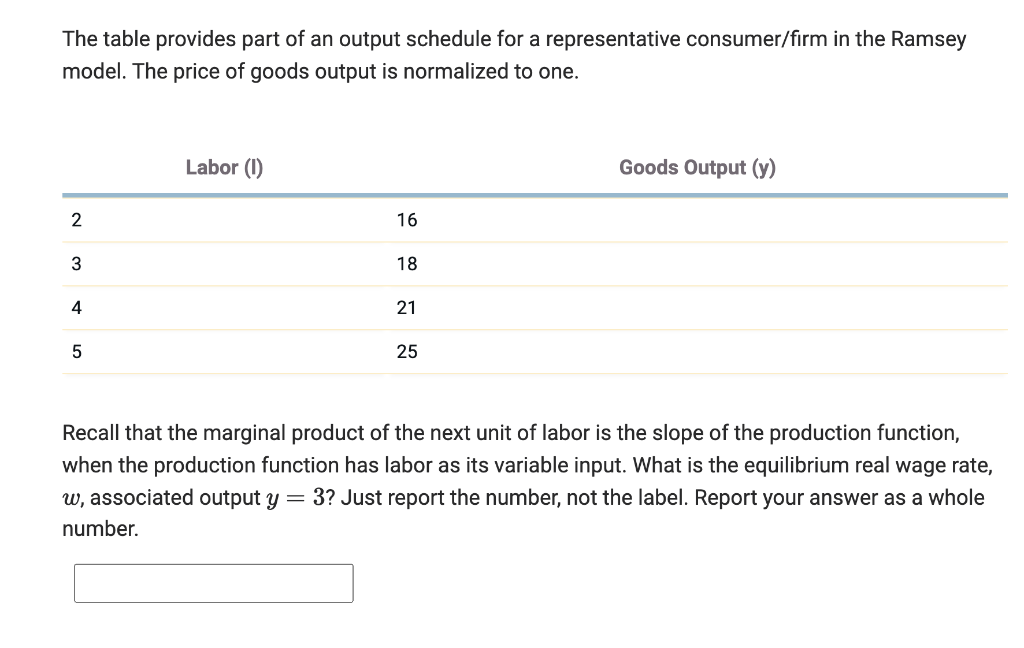Click the italic variable w in the prompt
This screenshot has width=1024, height=648.
[x=70, y=497]
